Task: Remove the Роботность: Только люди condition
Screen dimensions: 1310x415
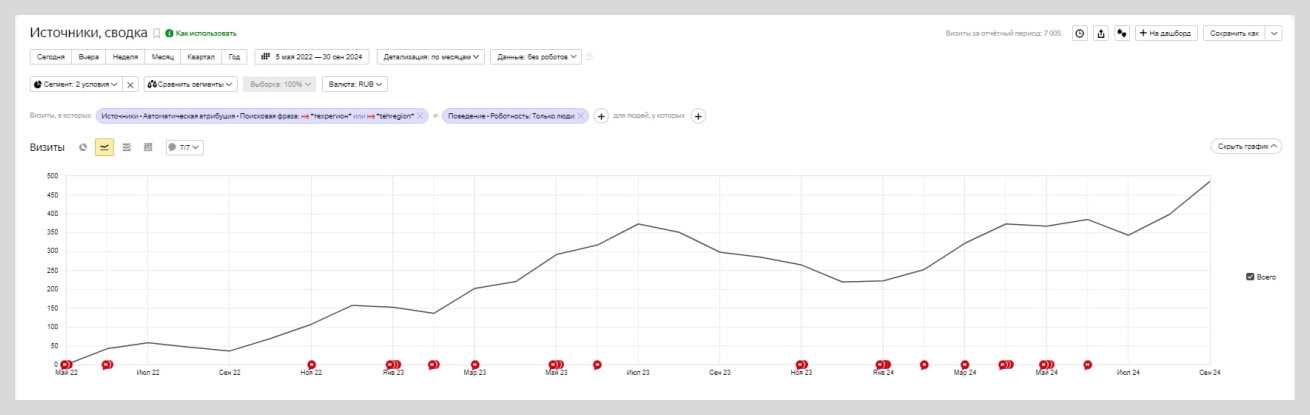Action: pos(580,116)
